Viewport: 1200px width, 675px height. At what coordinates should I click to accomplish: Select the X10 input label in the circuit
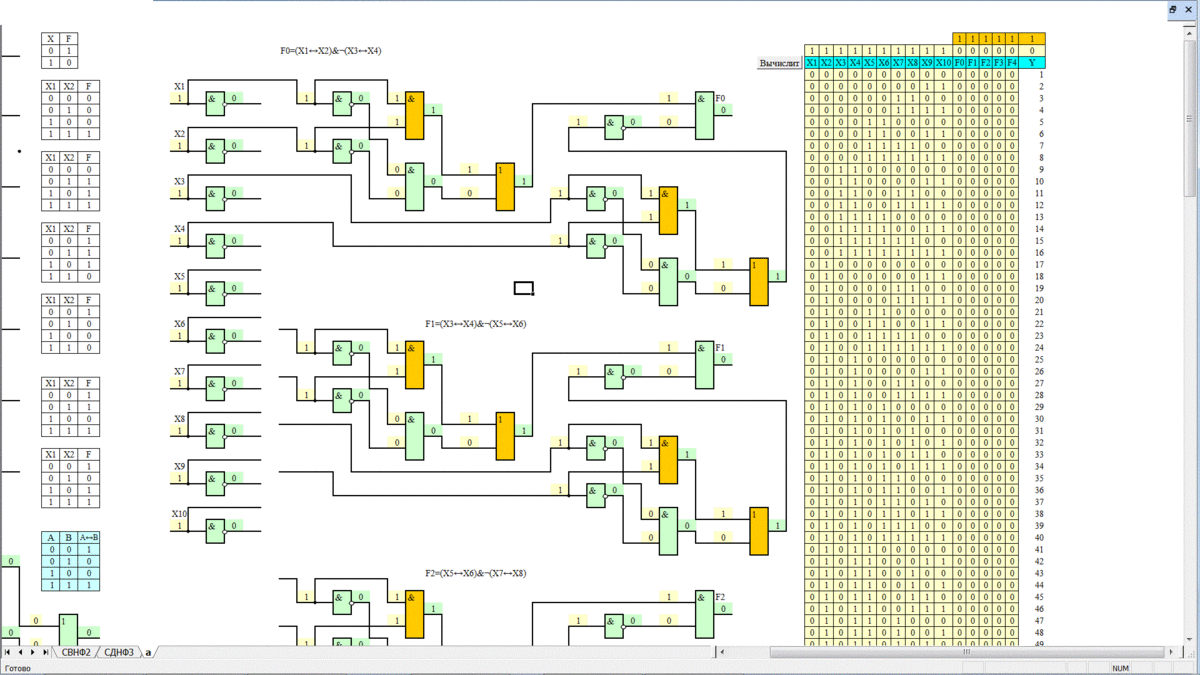click(180, 514)
